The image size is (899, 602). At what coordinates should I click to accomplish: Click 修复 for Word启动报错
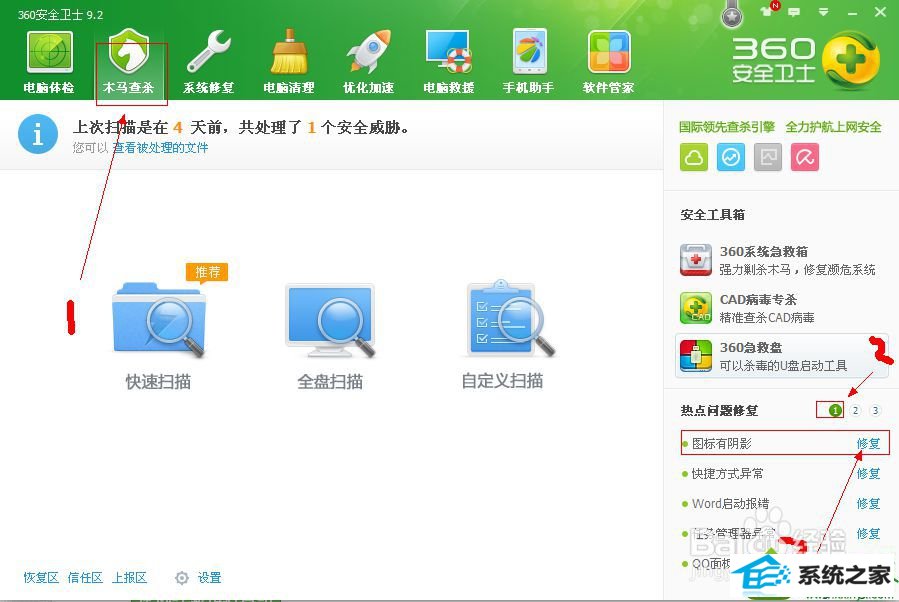pos(868,503)
